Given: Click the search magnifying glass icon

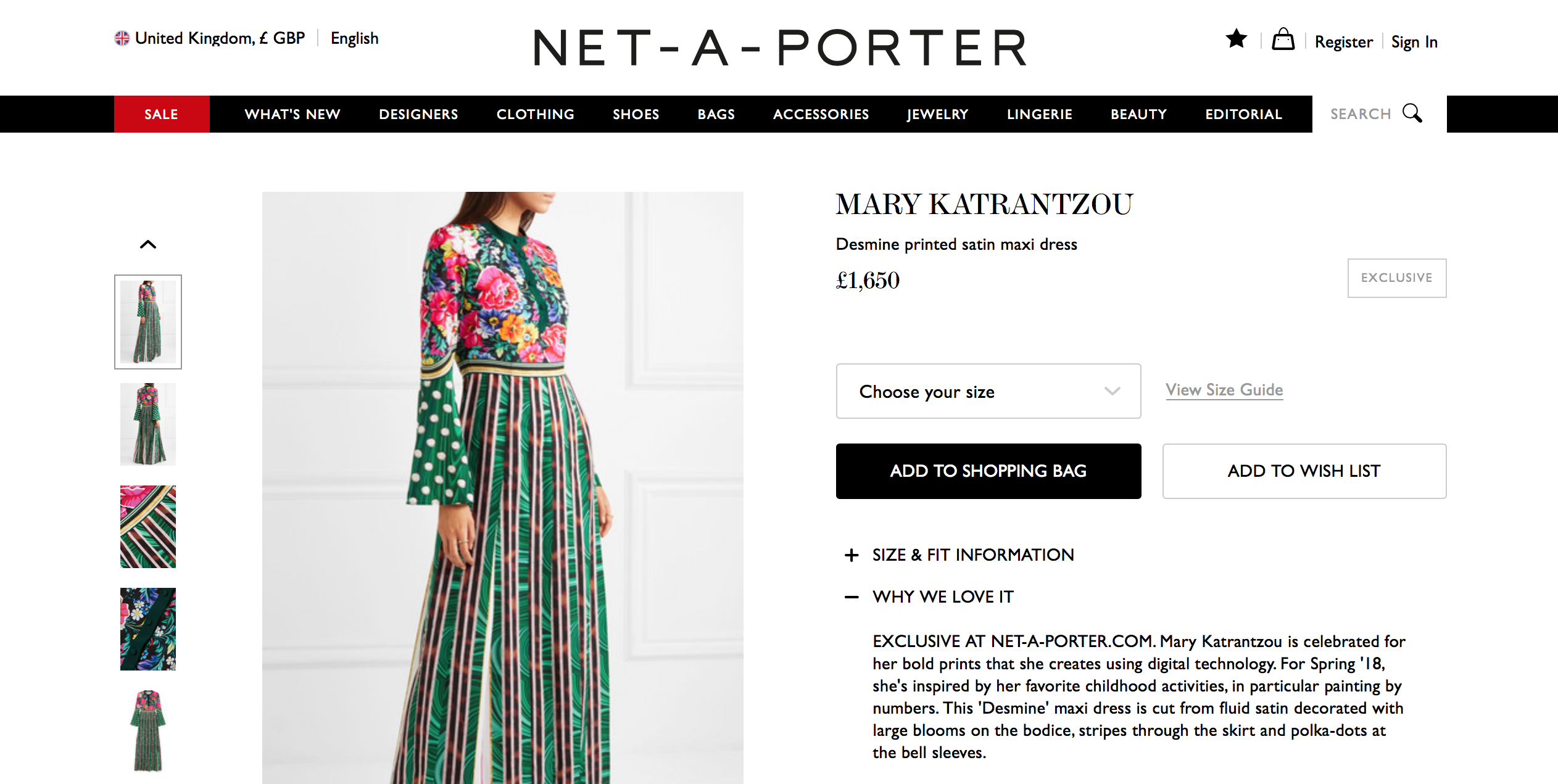Looking at the screenshot, I should (x=1412, y=113).
